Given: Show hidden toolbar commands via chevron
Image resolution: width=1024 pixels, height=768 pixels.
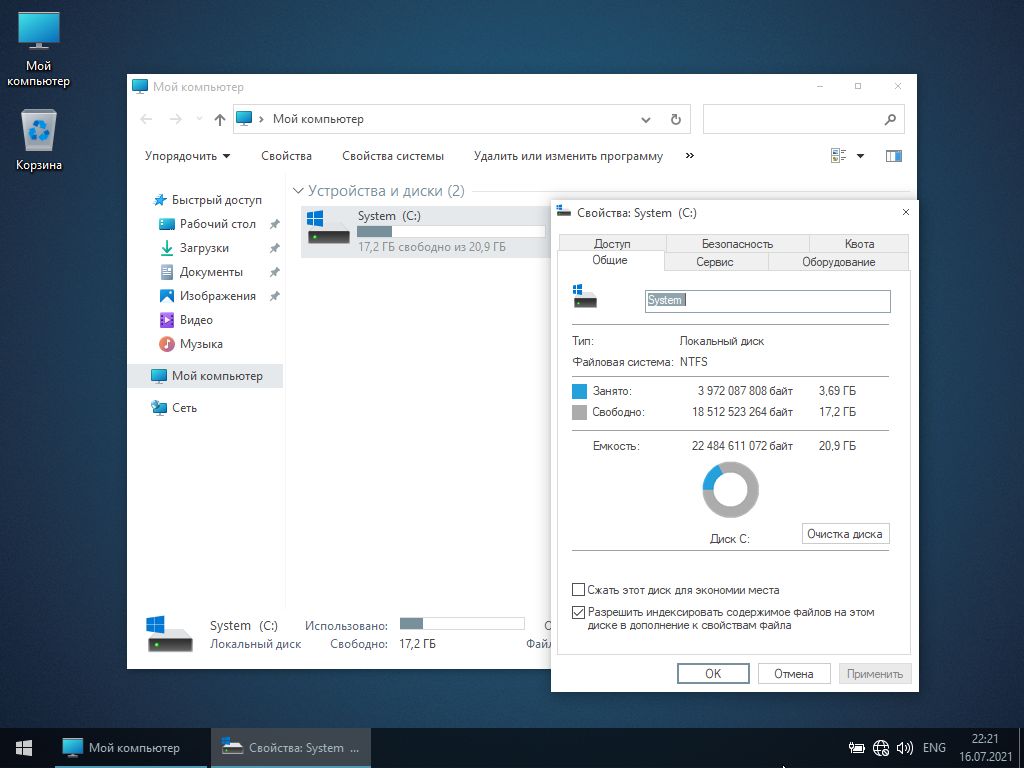Looking at the screenshot, I should tap(689, 156).
